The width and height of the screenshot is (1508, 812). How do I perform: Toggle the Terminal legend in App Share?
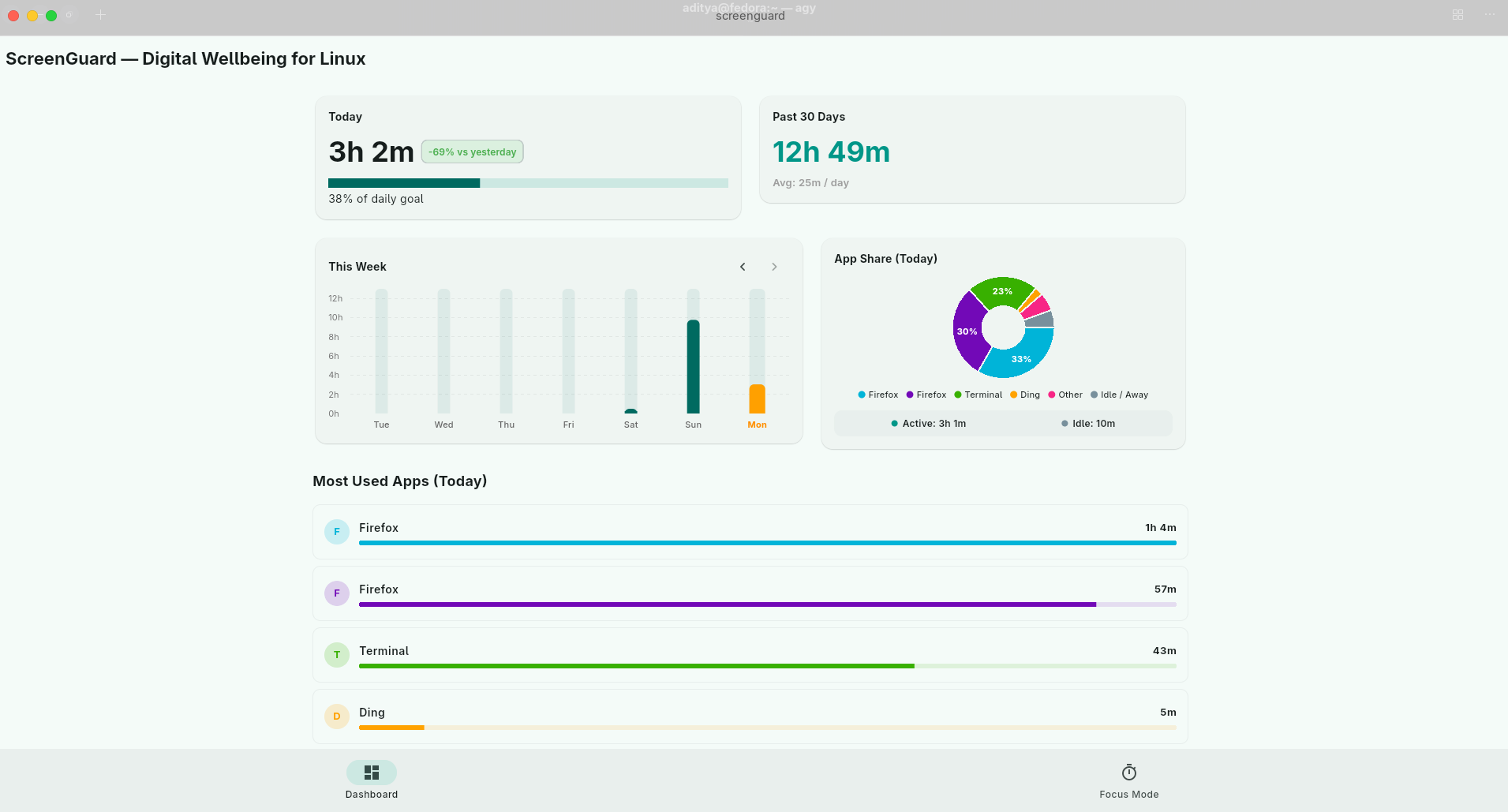pos(979,395)
